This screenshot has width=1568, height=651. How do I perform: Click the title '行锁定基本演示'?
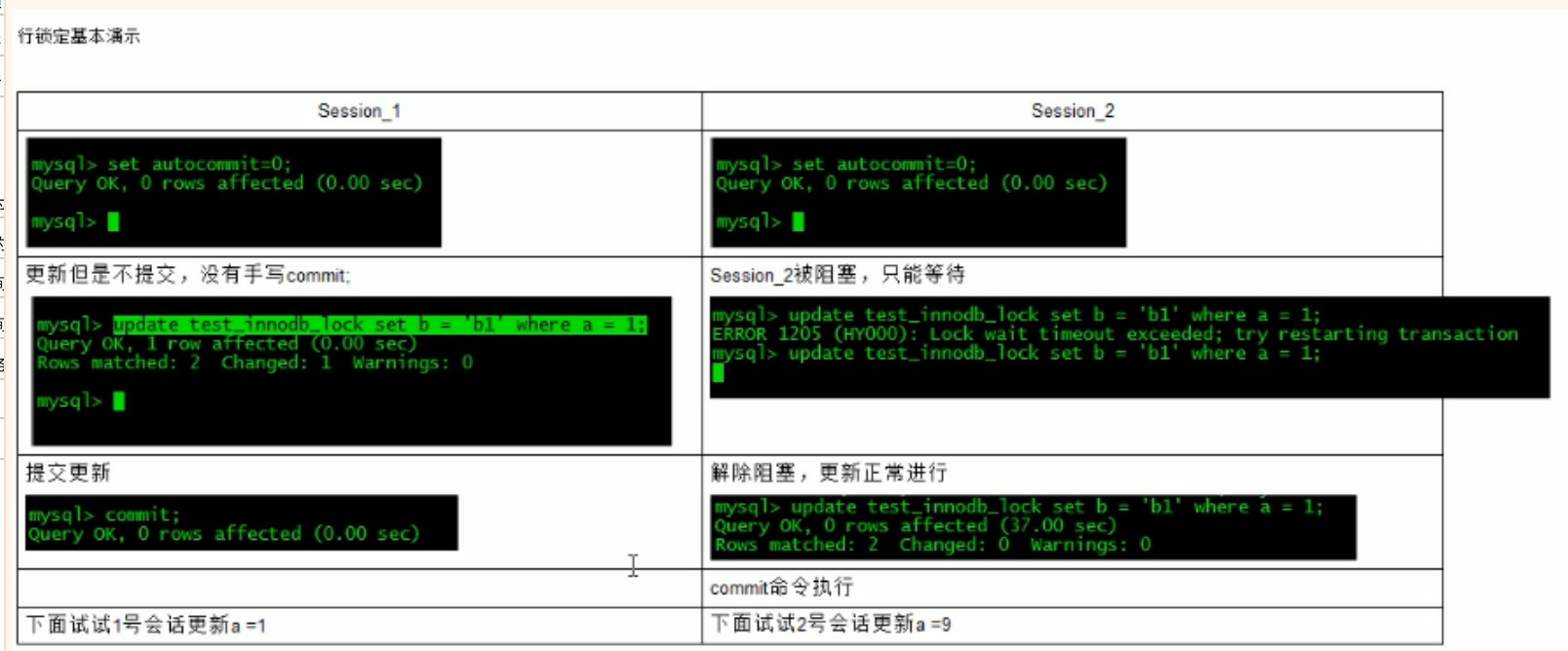coord(79,36)
